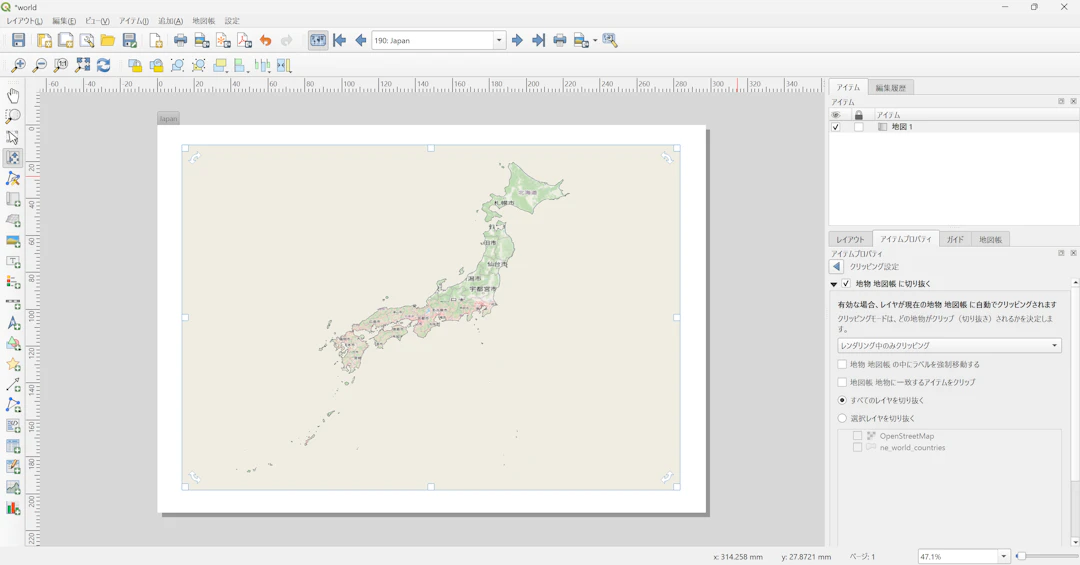Viewport: 1080px width, 565px height.
Task: Click the Save layout icon
Action: tap(18, 41)
